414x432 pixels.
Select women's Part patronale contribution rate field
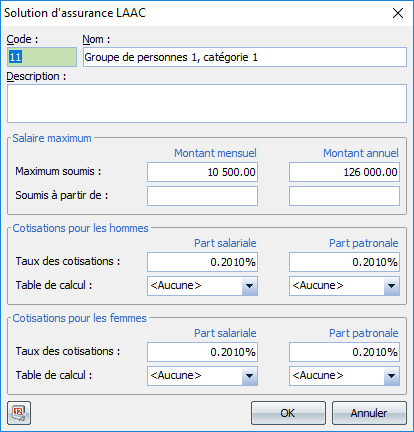(344, 352)
